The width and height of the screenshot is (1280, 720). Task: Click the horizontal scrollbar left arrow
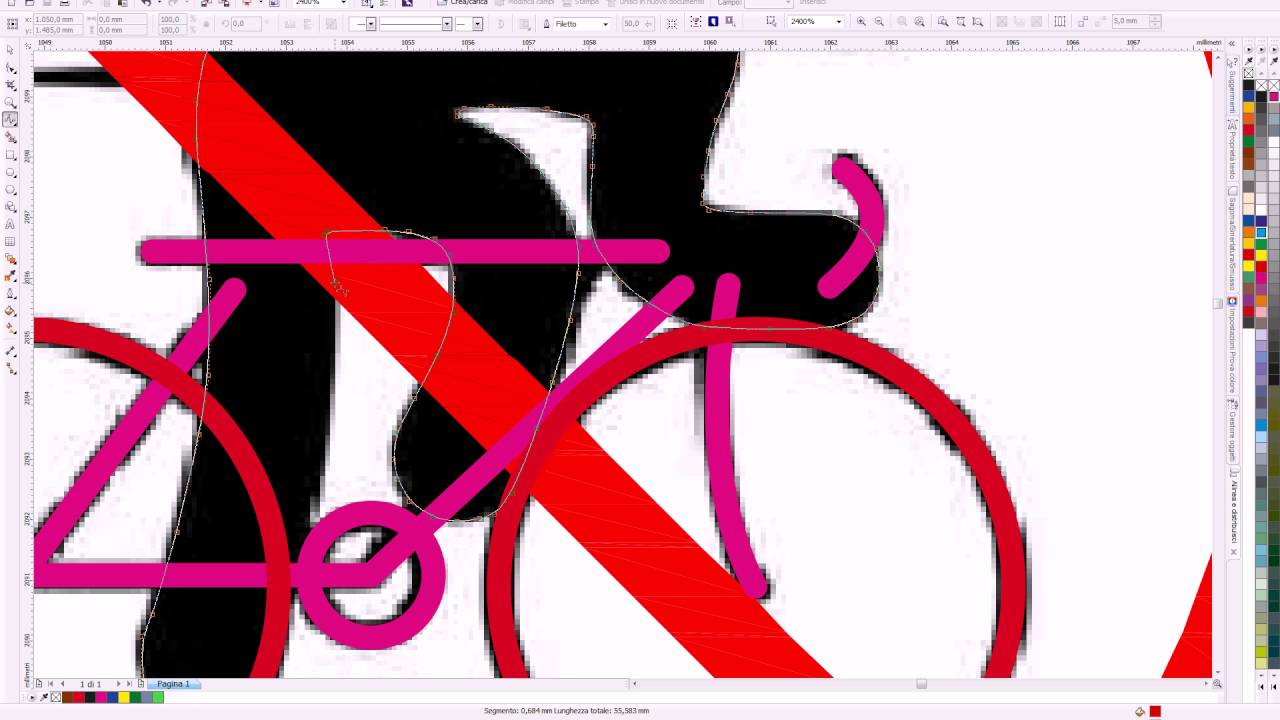635,684
